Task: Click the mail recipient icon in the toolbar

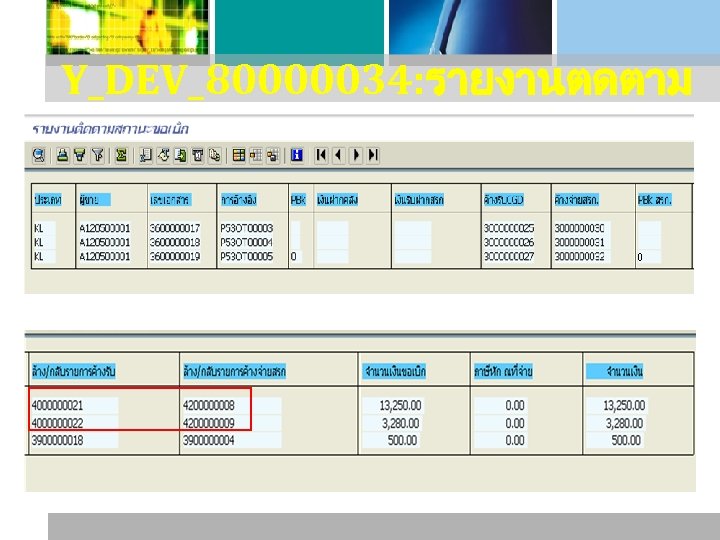Action: 197,155
